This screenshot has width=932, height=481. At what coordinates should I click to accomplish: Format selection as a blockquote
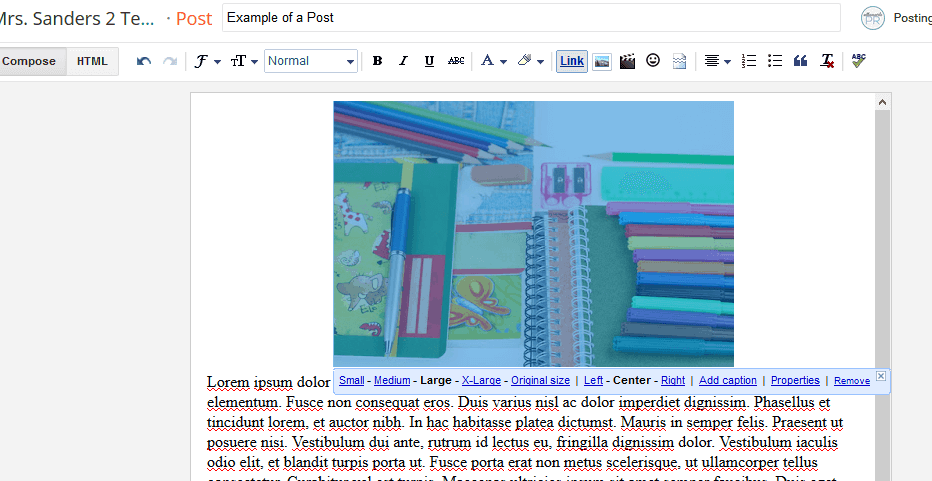[x=800, y=61]
